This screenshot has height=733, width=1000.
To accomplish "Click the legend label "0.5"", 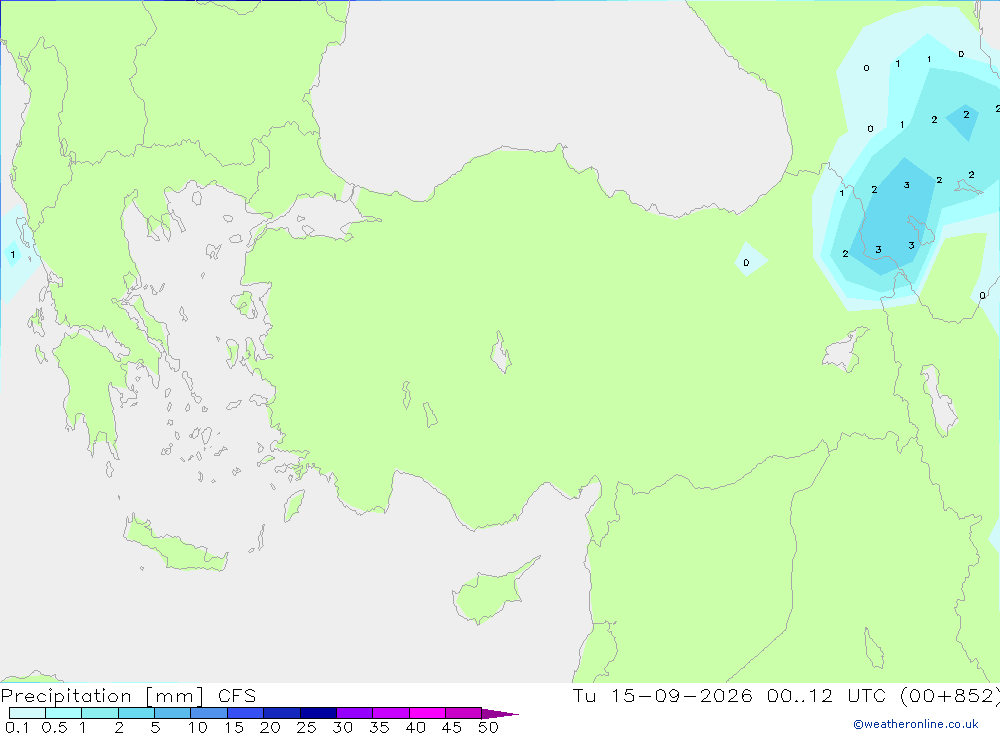I will 54,727.
